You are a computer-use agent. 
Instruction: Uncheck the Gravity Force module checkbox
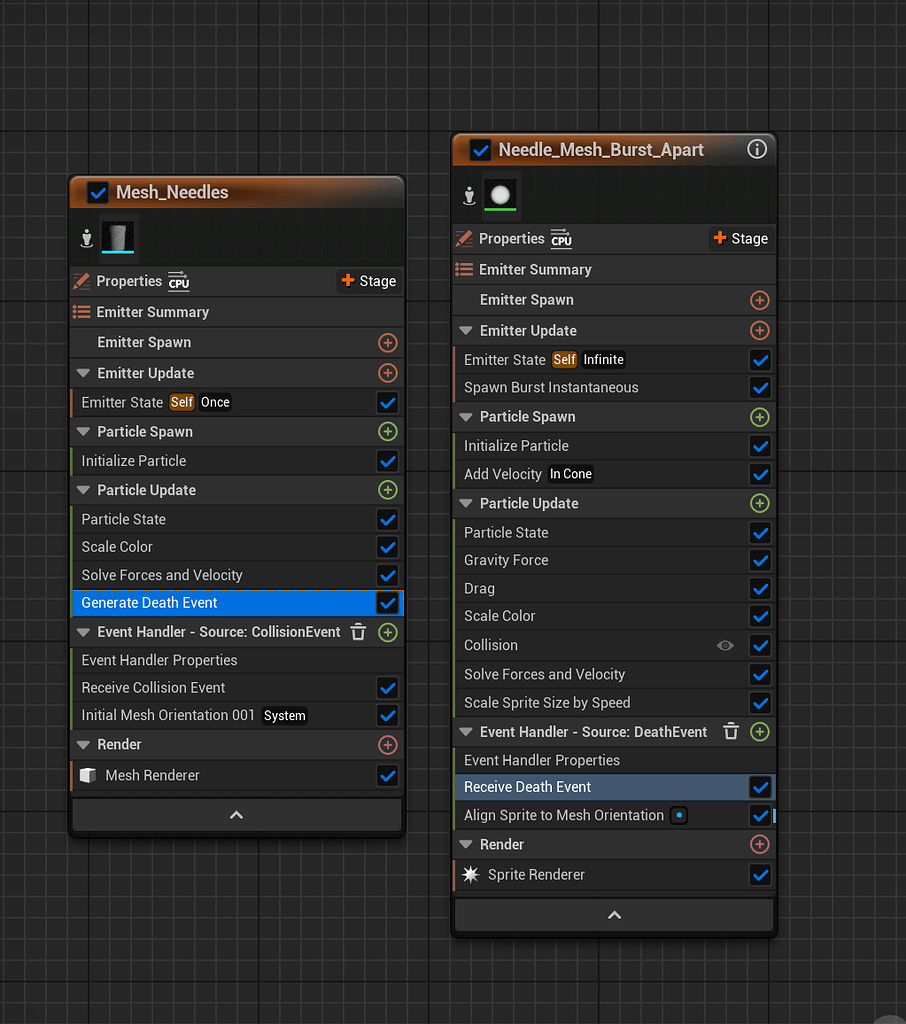pos(760,561)
